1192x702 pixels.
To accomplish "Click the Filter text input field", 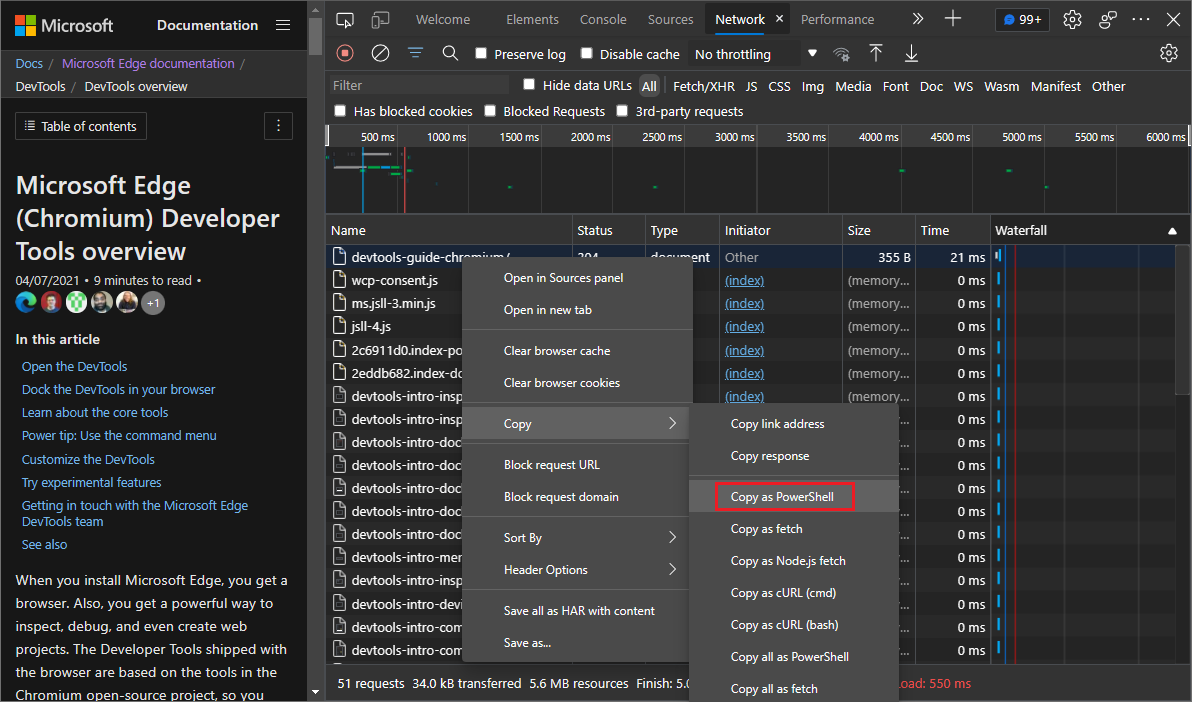I will click(x=420, y=86).
